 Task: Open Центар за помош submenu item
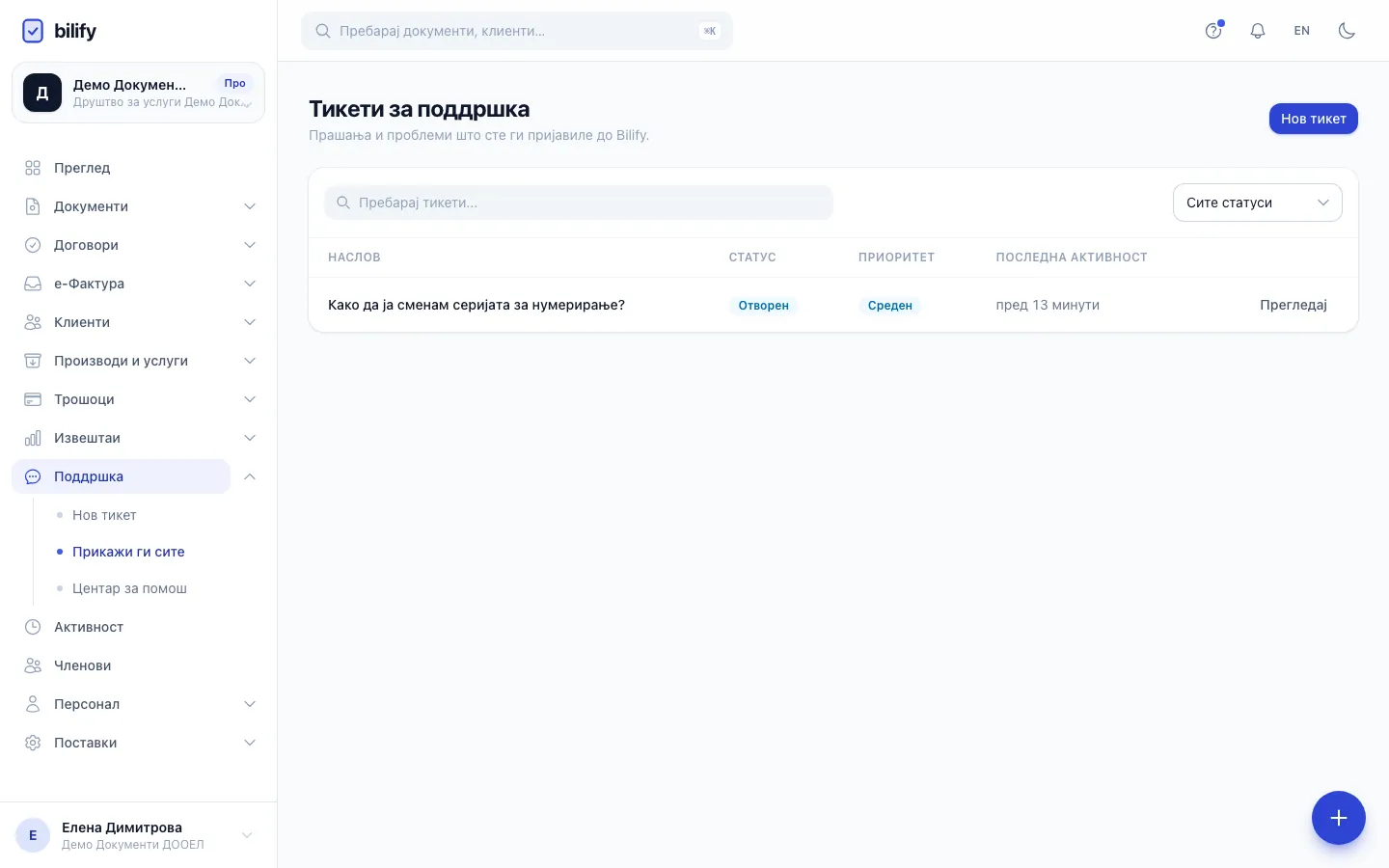129,588
